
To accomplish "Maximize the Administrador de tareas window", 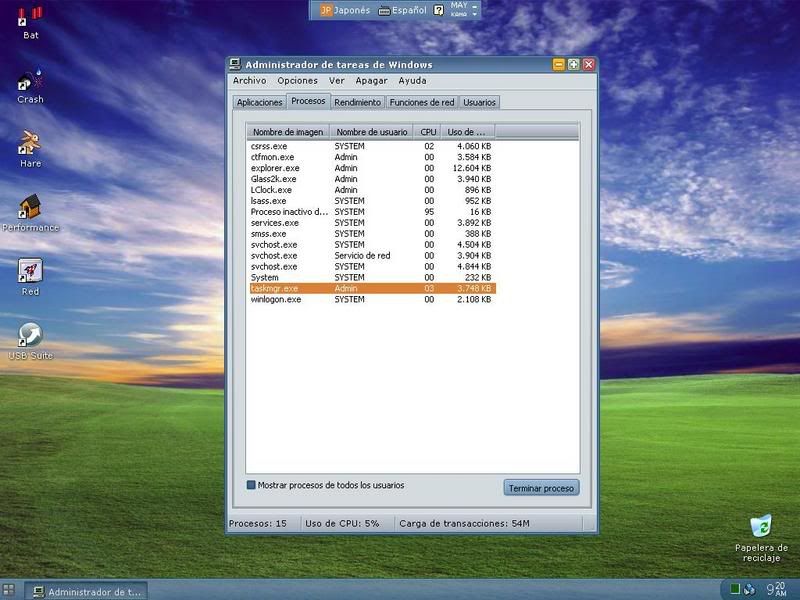I will [x=573, y=64].
